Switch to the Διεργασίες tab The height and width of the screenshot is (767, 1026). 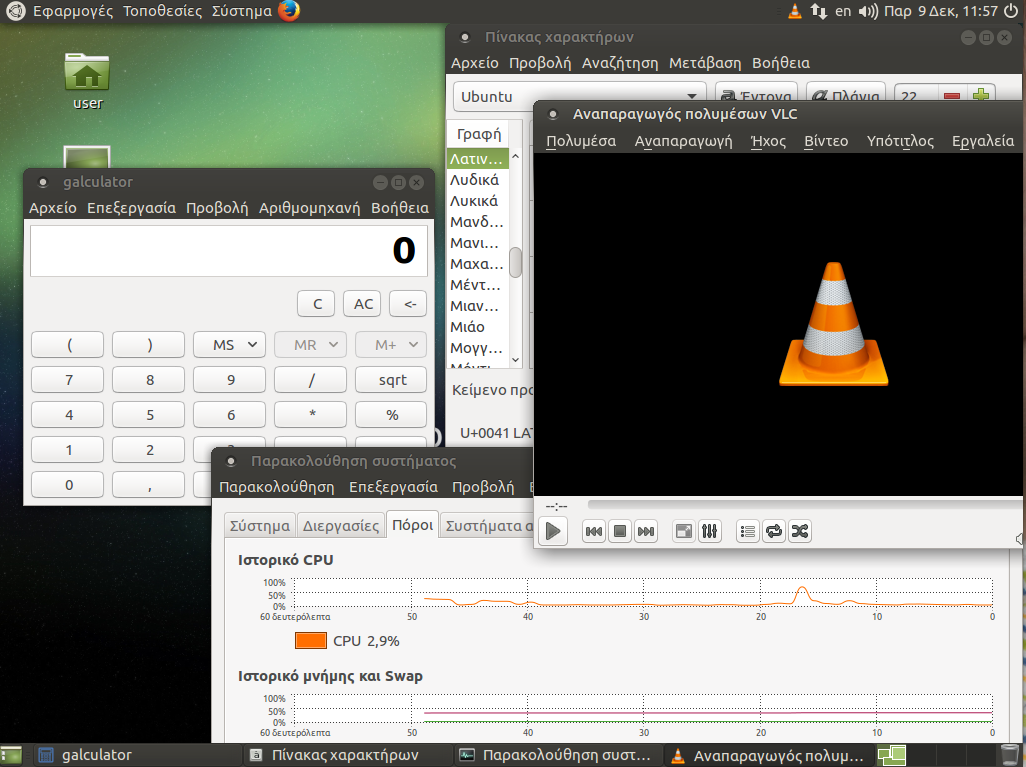(341, 525)
